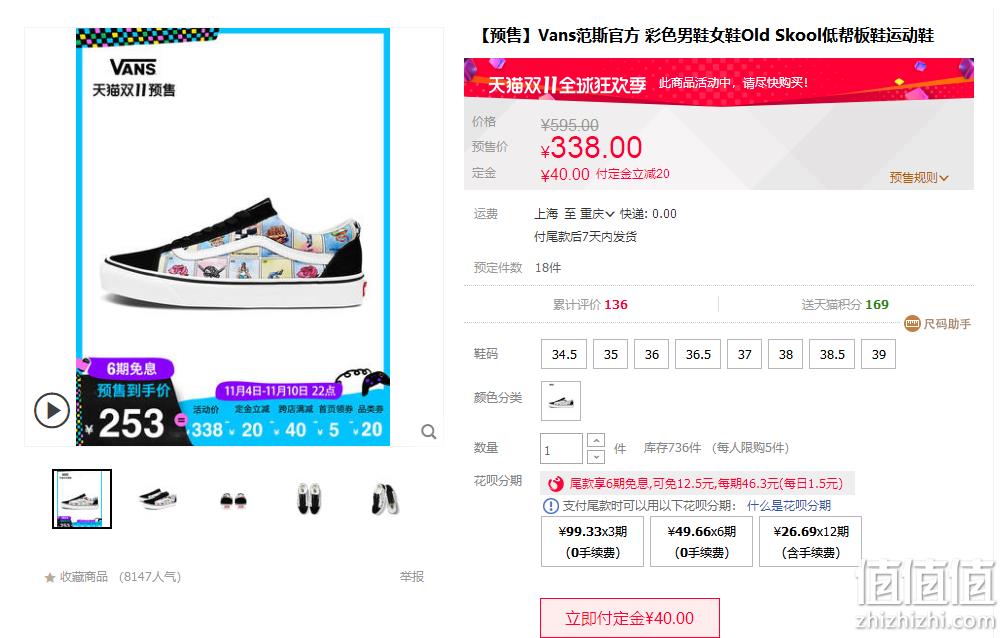The height and width of the screenshot is (638, 1005).
Task: Click the star icon next to 收藏商品
Action: [50, 578]
